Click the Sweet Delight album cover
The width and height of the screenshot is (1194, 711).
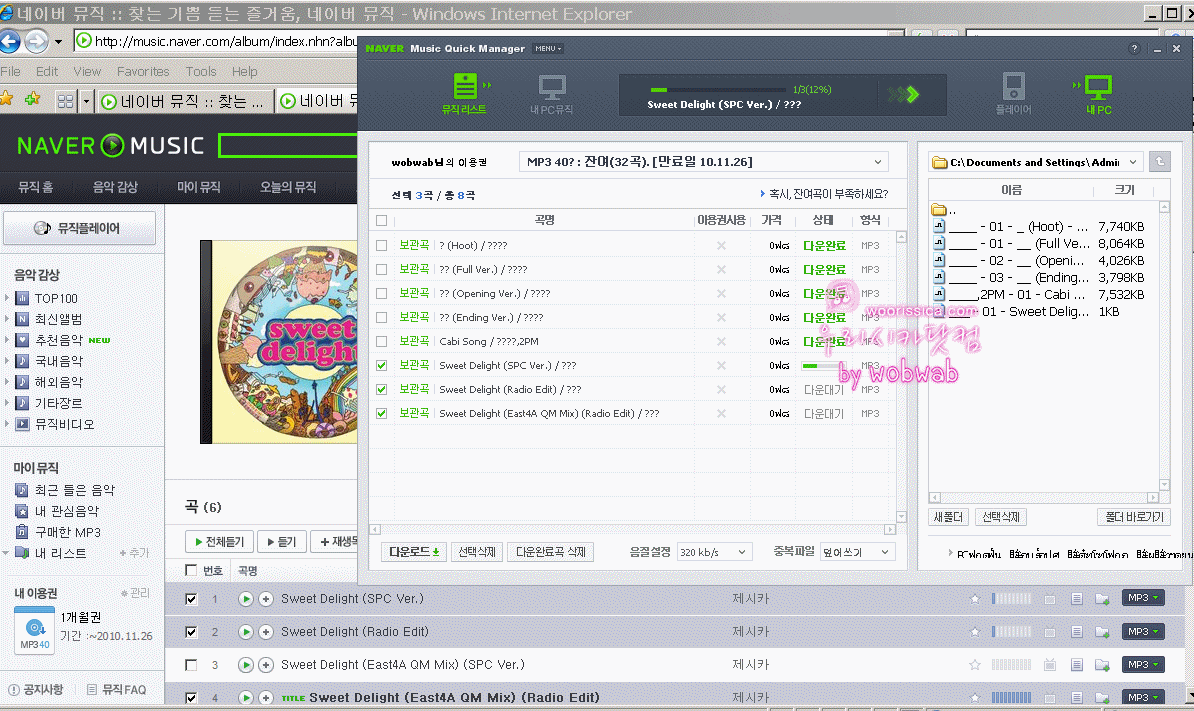pos(279,341)
